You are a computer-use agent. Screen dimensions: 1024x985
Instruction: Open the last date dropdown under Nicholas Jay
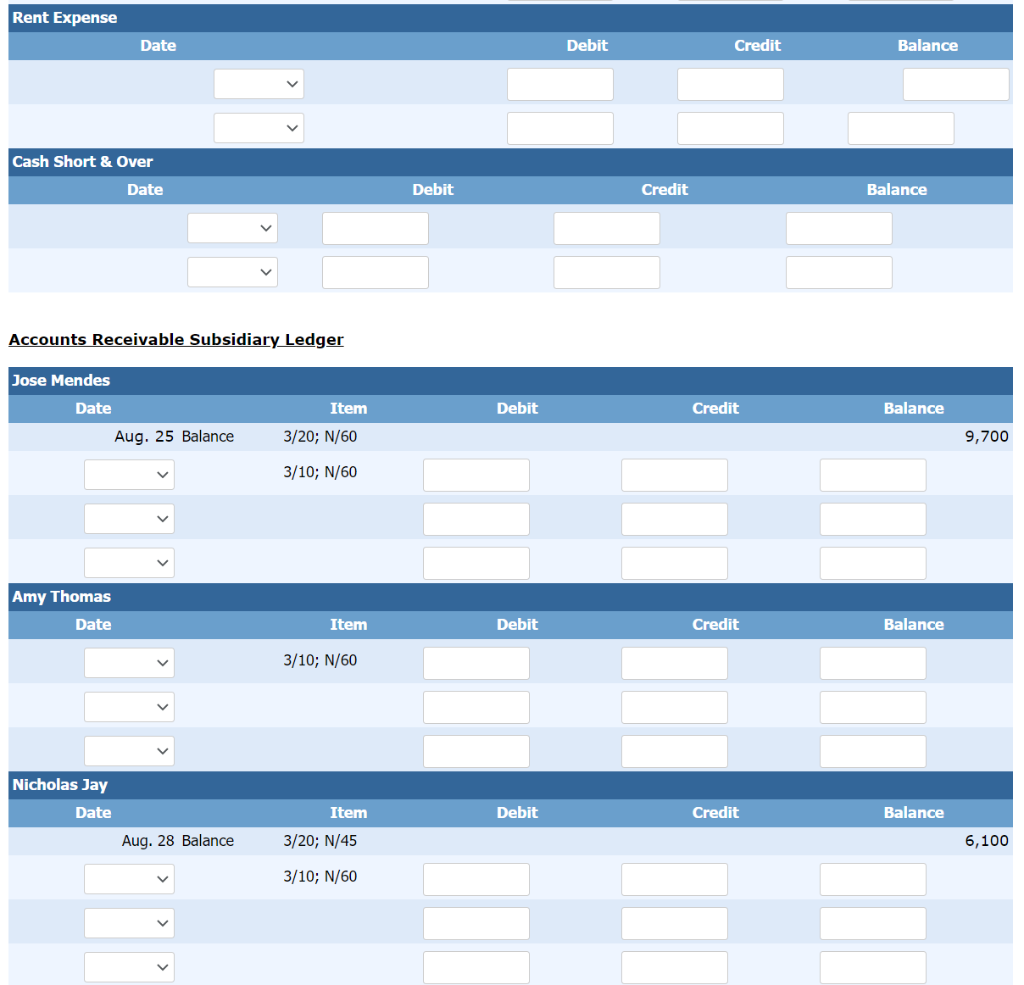click(129, 967)
